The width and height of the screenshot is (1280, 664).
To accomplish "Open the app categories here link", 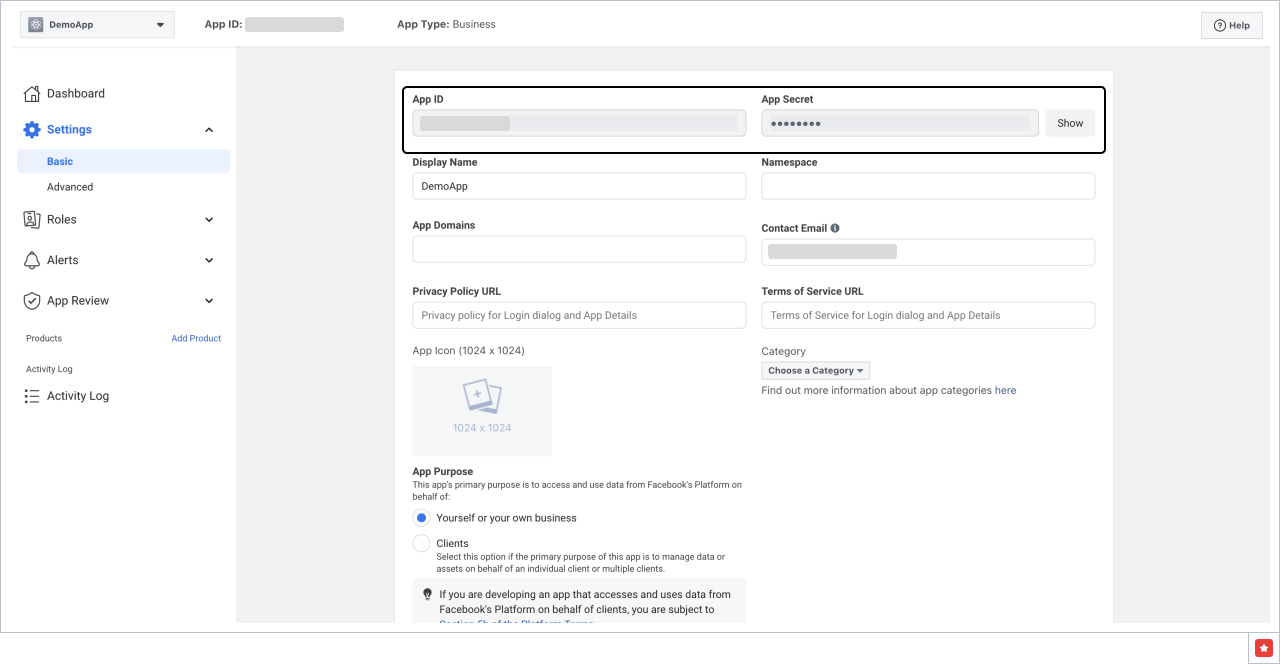I will pyautogui.click(x=1005, y=390).
